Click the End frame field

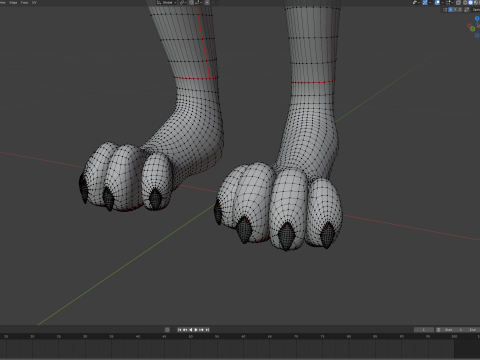(x=473, y=330)
